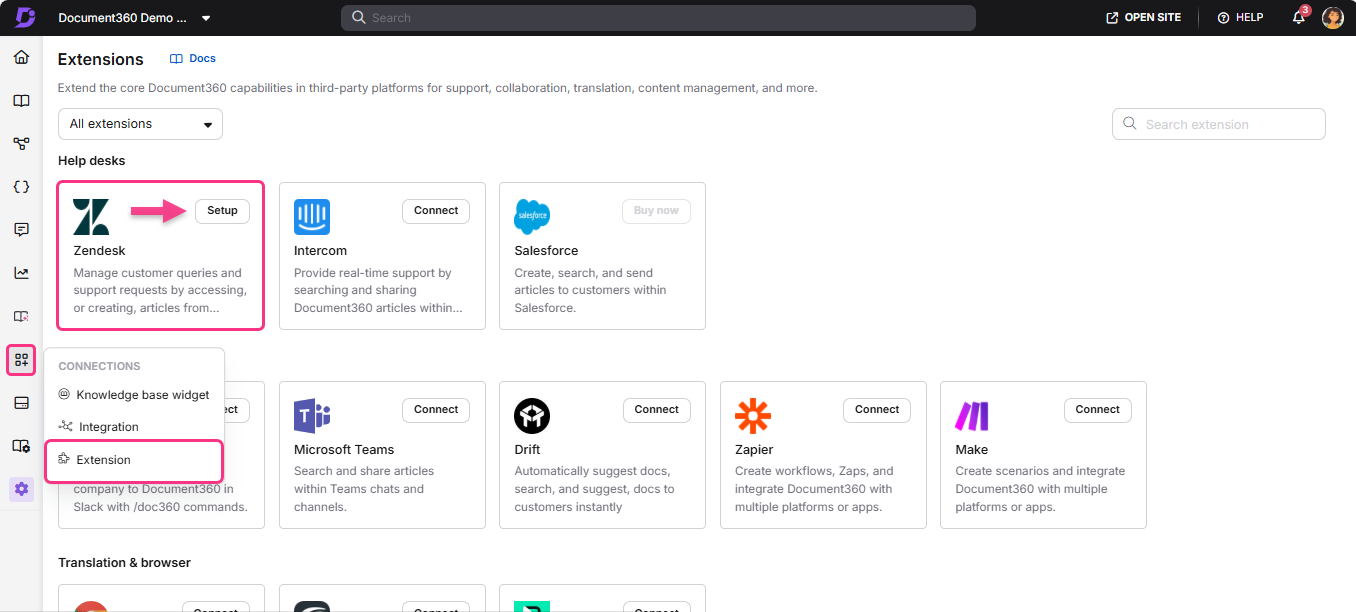Screen dimensions: 1356x612
Task: Click the Microsoft Teams extension logo
Action: point(312,415)
